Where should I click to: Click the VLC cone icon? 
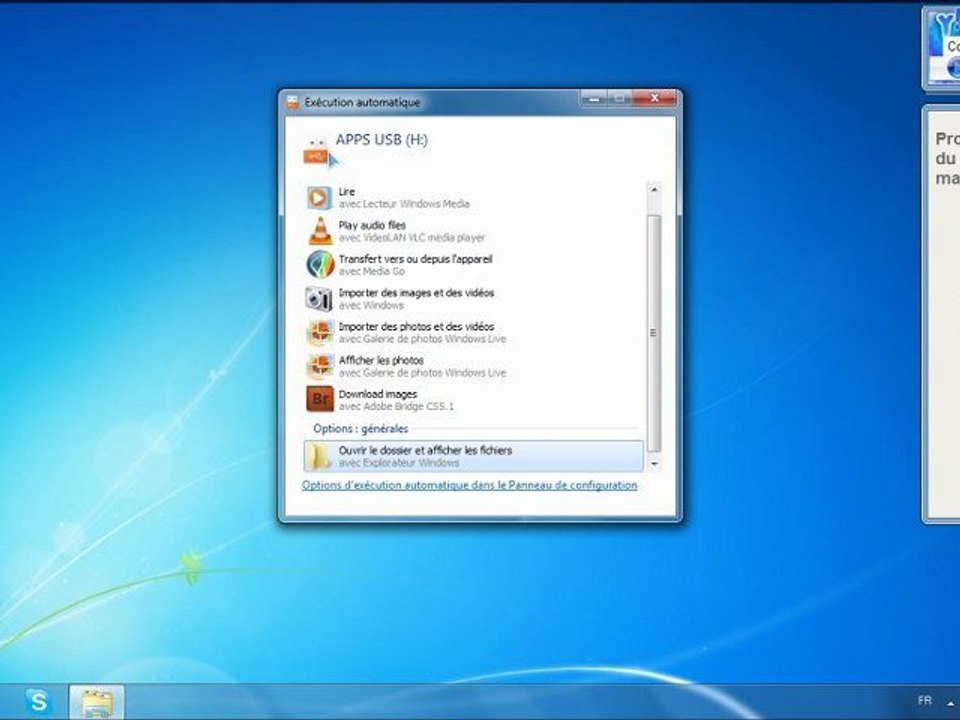[320, 231]
